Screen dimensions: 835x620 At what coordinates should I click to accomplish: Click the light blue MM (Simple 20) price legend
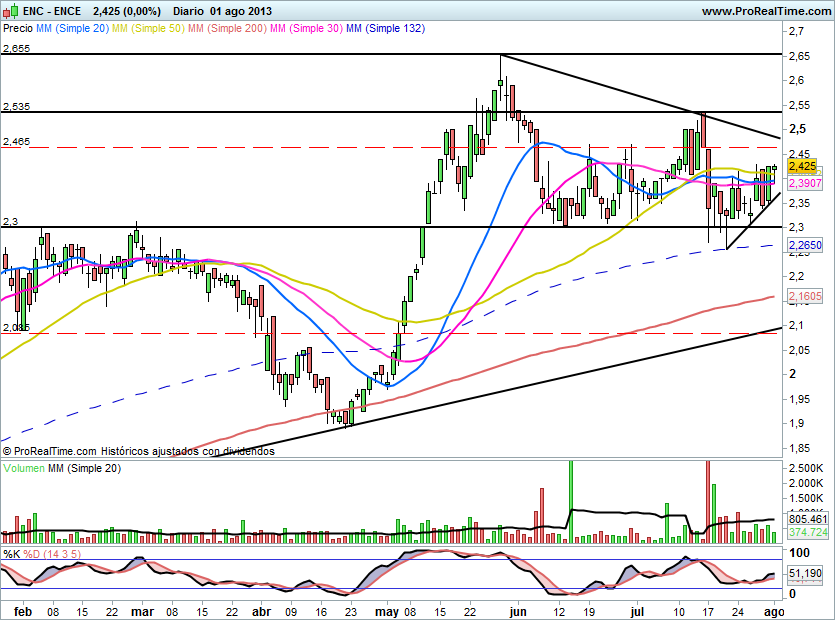72,28
